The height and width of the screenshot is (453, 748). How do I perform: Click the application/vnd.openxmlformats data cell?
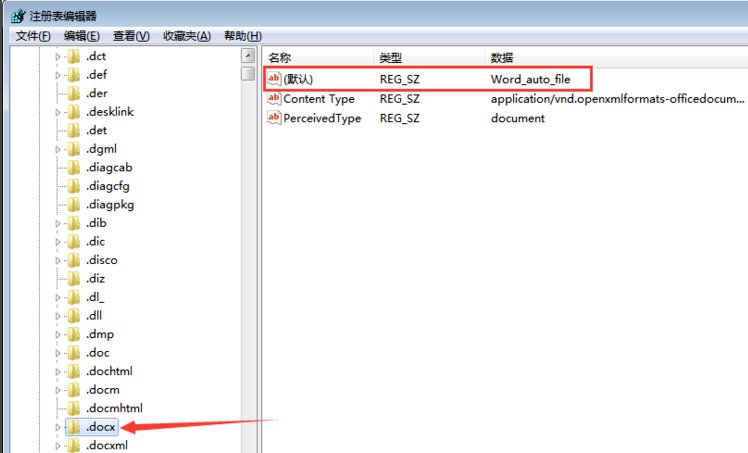click(618, 99)
